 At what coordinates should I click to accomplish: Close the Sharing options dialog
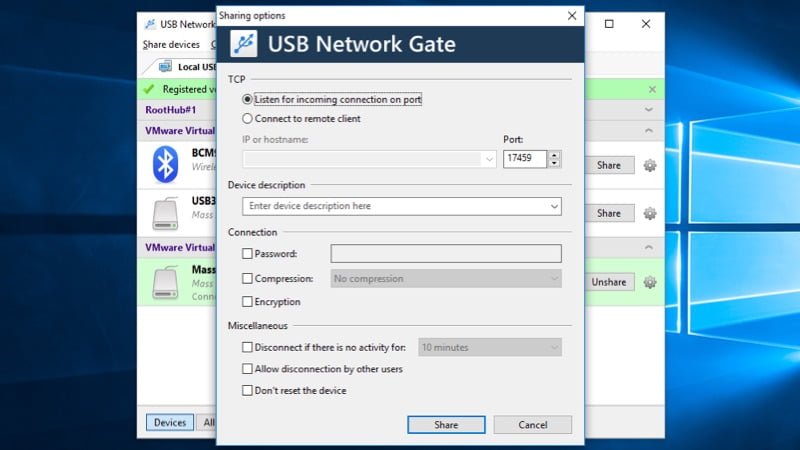click(572, 16)
